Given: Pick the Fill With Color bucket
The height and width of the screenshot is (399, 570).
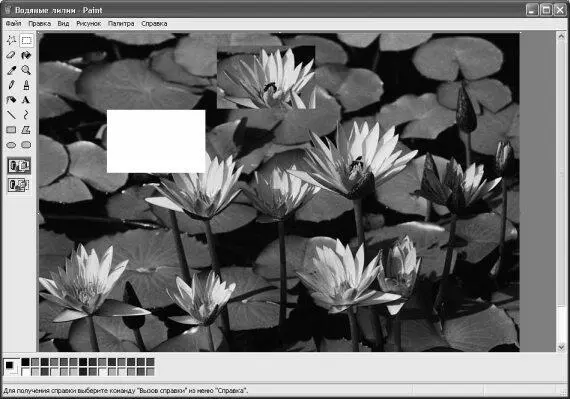Looking at the screenshot, I should (26, 55).
